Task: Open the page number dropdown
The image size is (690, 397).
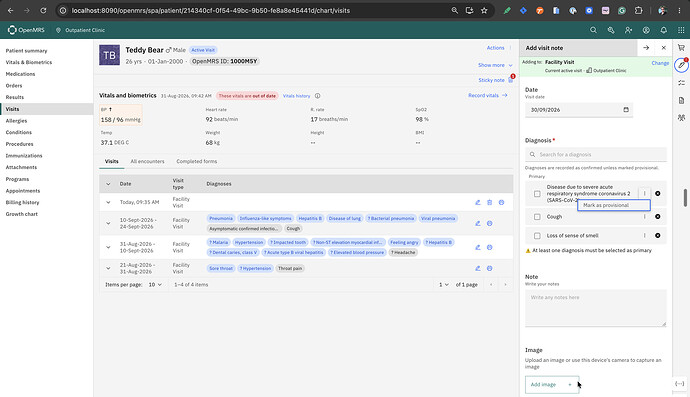Action: pos(444,285)
